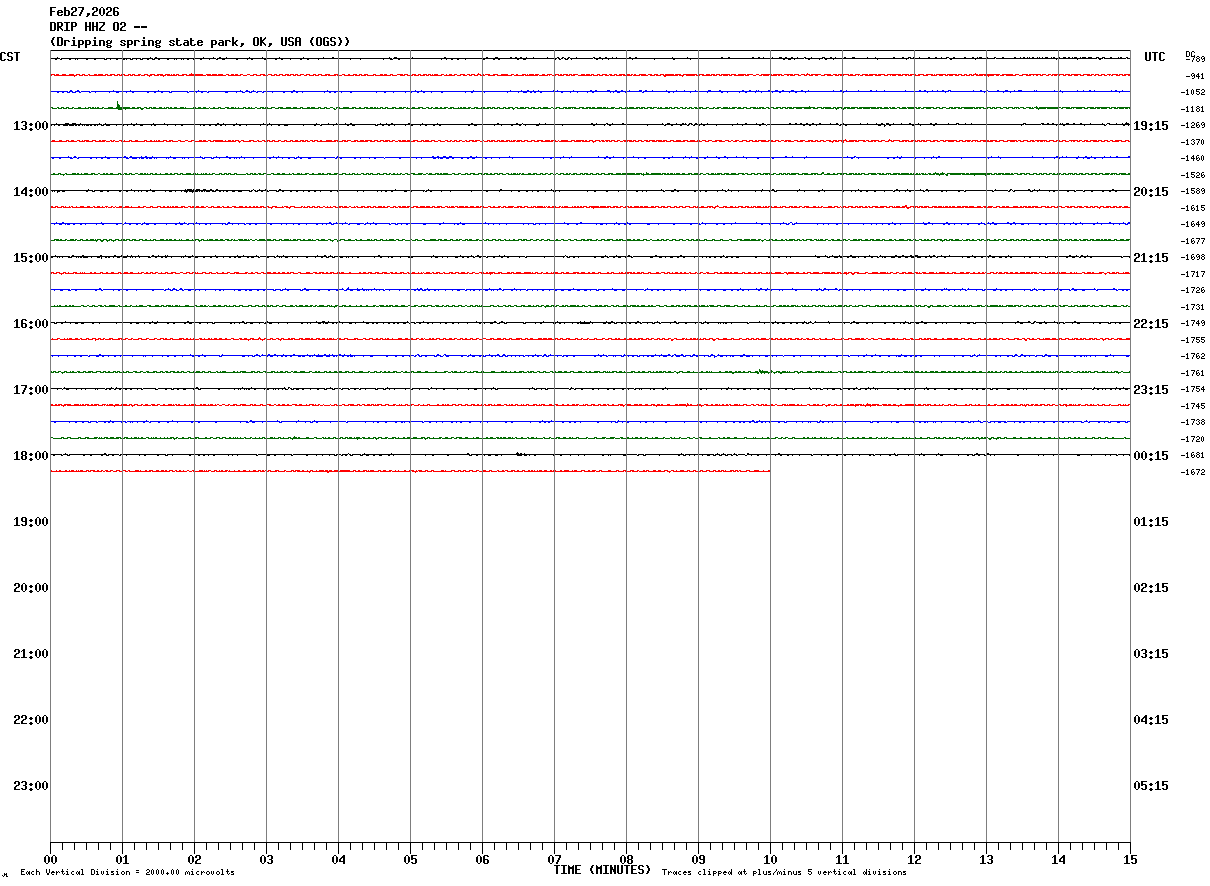Screen dimensions: 1210x886
Task: Click the DC offset value -941
Action: 1195,76
